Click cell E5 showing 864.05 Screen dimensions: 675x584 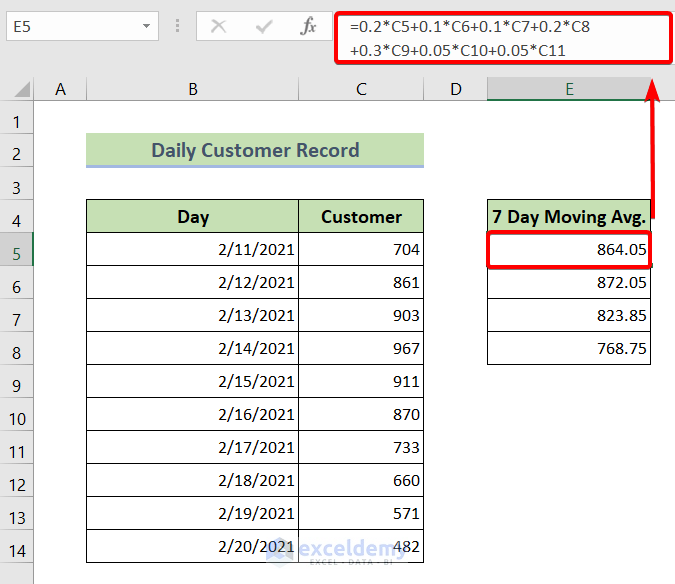(568, 249)
